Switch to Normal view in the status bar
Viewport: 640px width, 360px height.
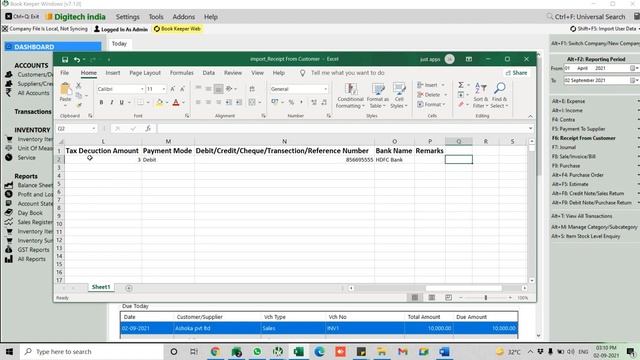(415, 298)
